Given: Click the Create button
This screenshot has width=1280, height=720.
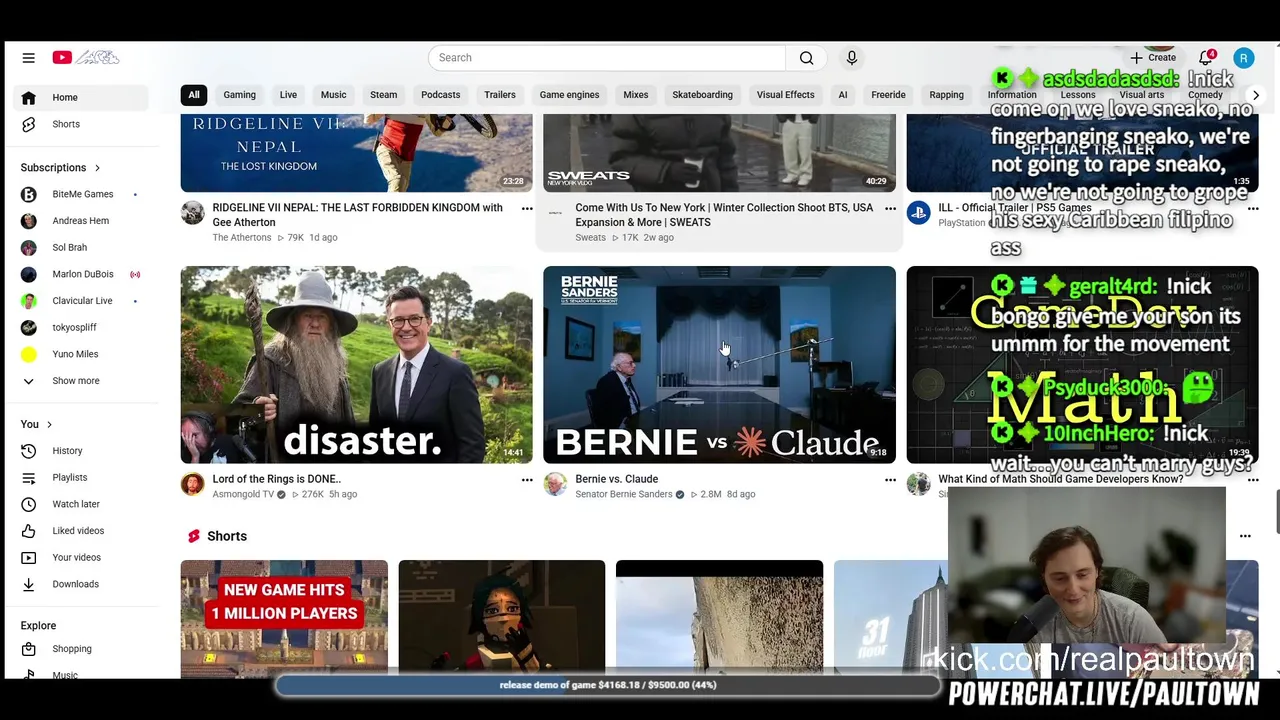Looking at the screenshot, I should [1153, 58].
